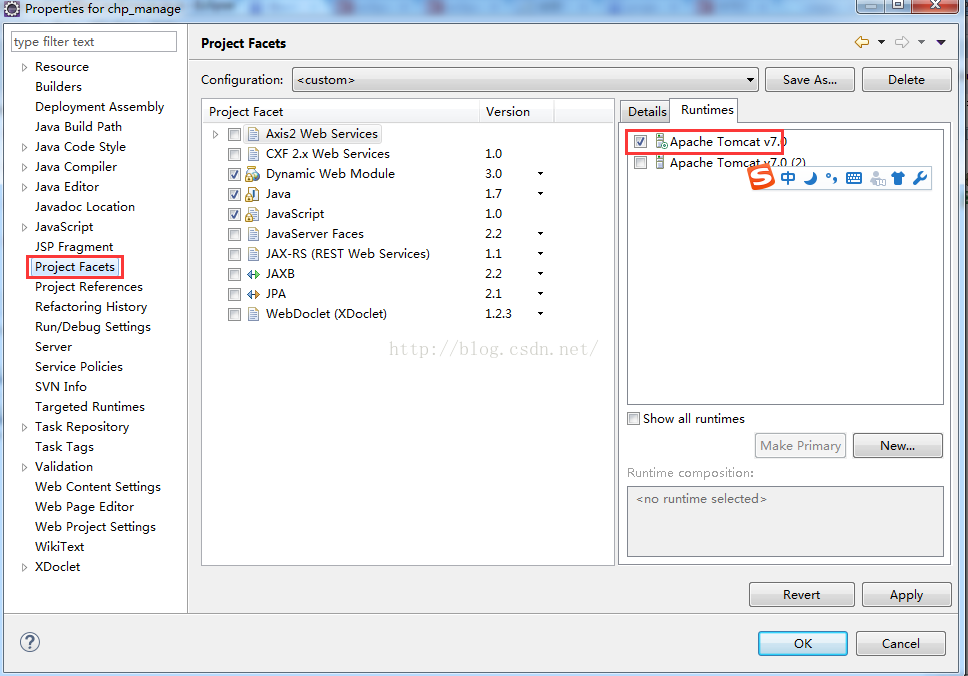Viewport: 968px width, 676px height.
Task: Open the JavaServer Faces version dropdown
Action: (x=540, y=234)
